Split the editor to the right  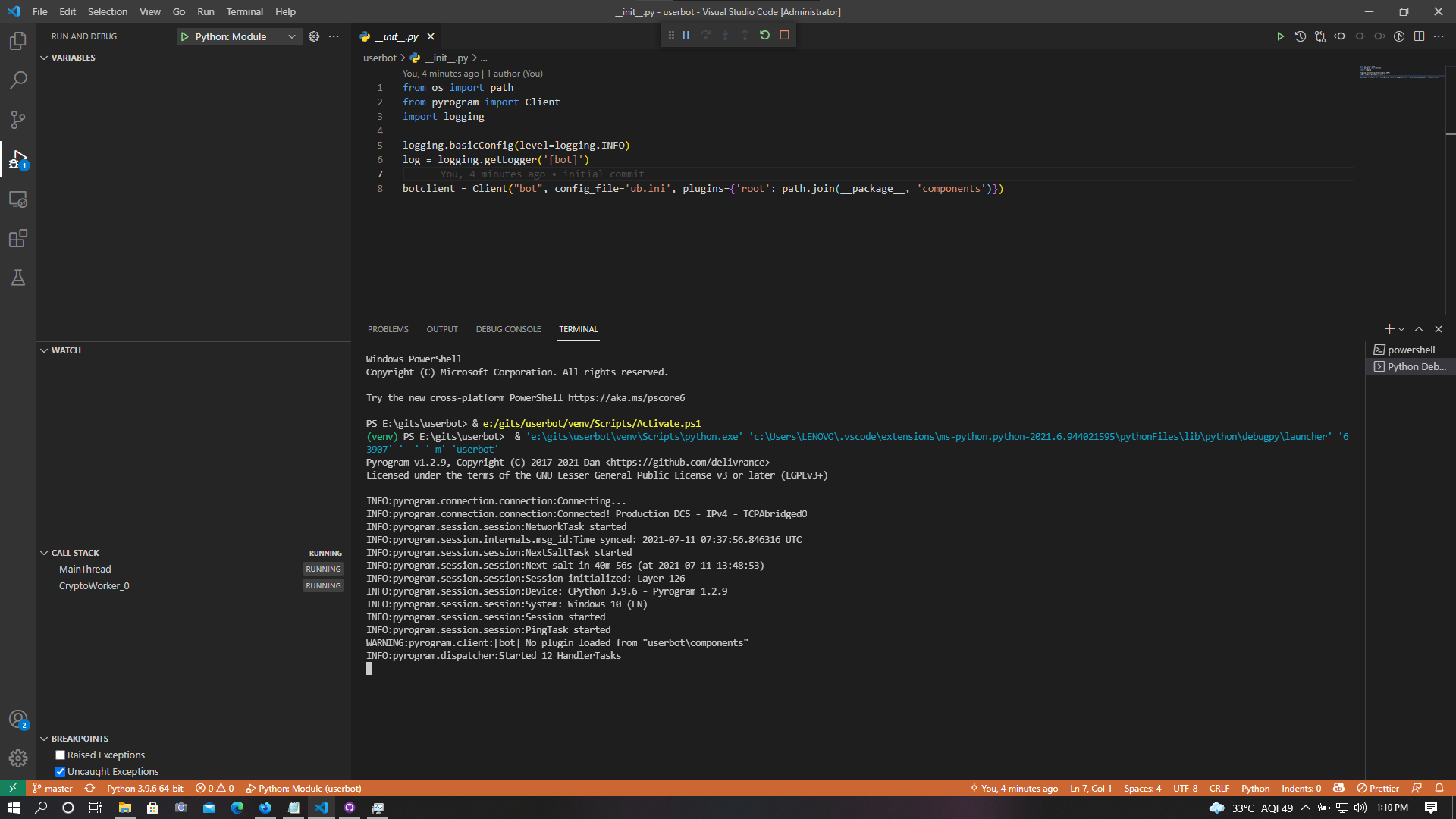tap(1419, 36)
